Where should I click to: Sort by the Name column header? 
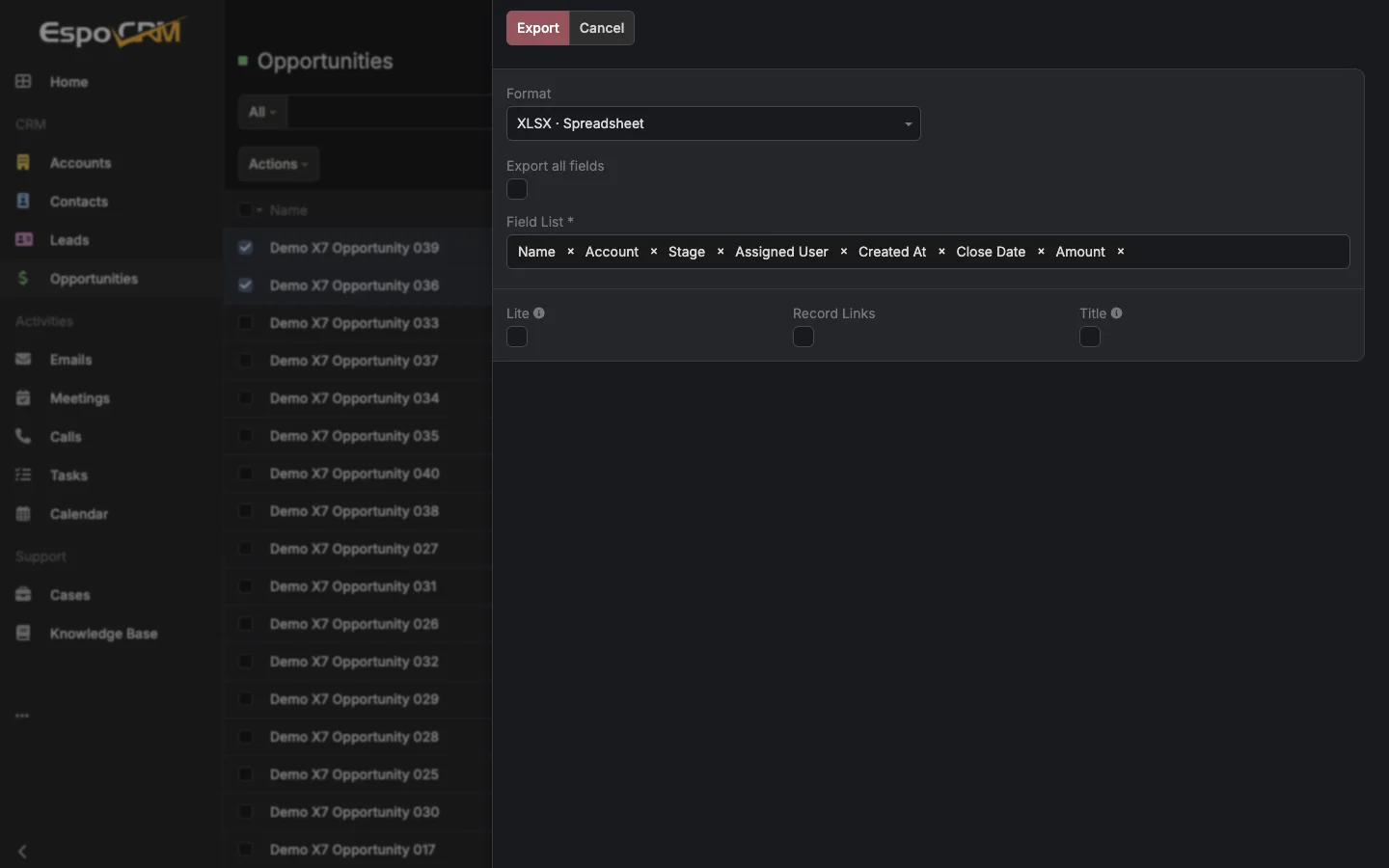click(288, 210)
